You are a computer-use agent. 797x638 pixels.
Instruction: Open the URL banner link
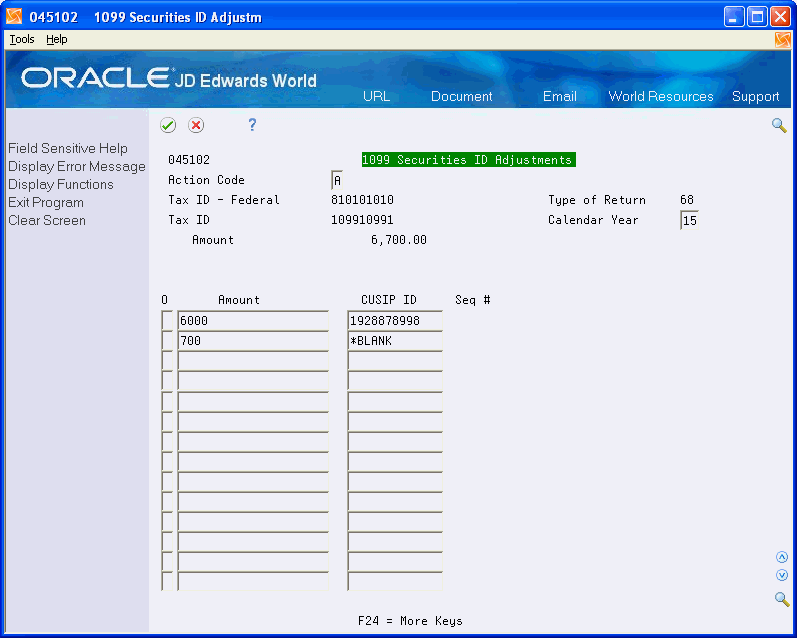coord(376,96)
